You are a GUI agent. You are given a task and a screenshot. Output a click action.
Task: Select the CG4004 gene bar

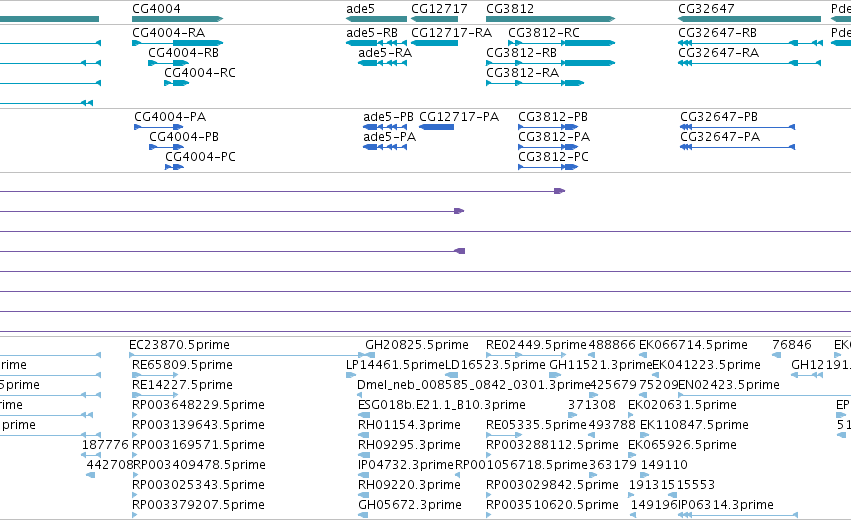click(177, 19)
